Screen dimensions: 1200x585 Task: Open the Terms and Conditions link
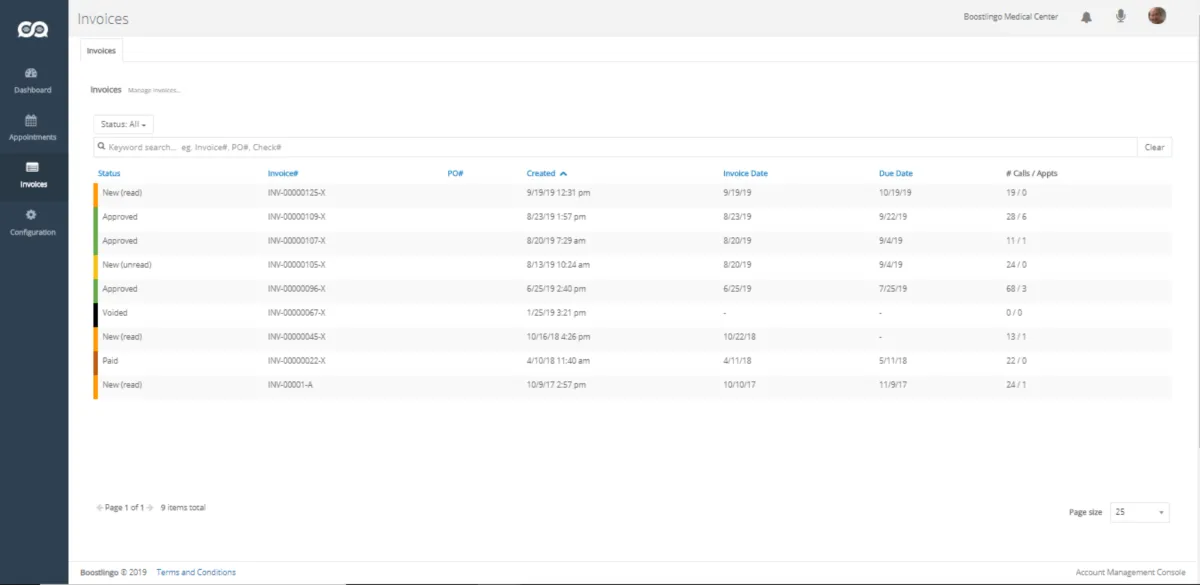[x=196, y=572]
